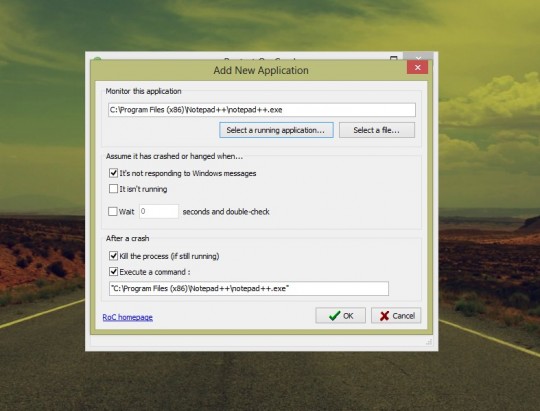540x411 pixels.
Task: Close the Add New Application dialog
Action: click(417, 68)
